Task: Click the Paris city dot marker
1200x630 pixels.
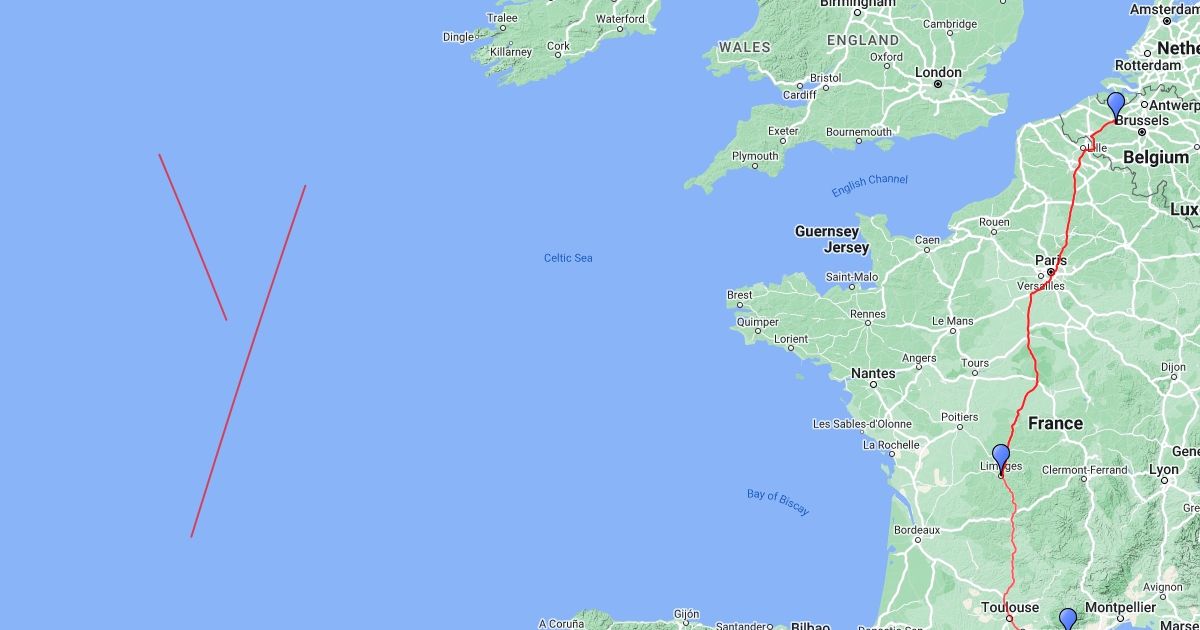Action: 1051,272
